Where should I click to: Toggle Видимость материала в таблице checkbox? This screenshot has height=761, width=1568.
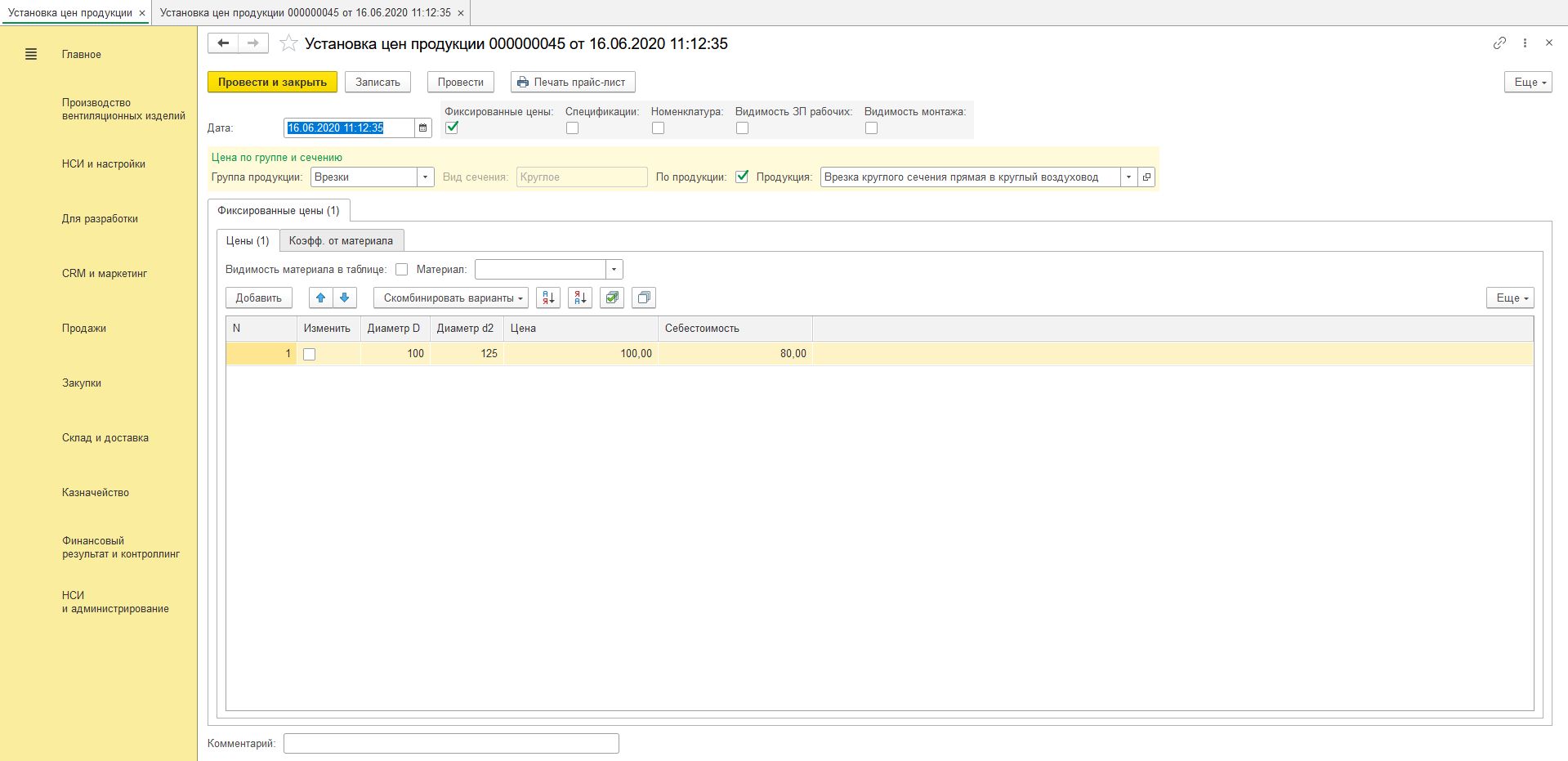pos(401,270)
